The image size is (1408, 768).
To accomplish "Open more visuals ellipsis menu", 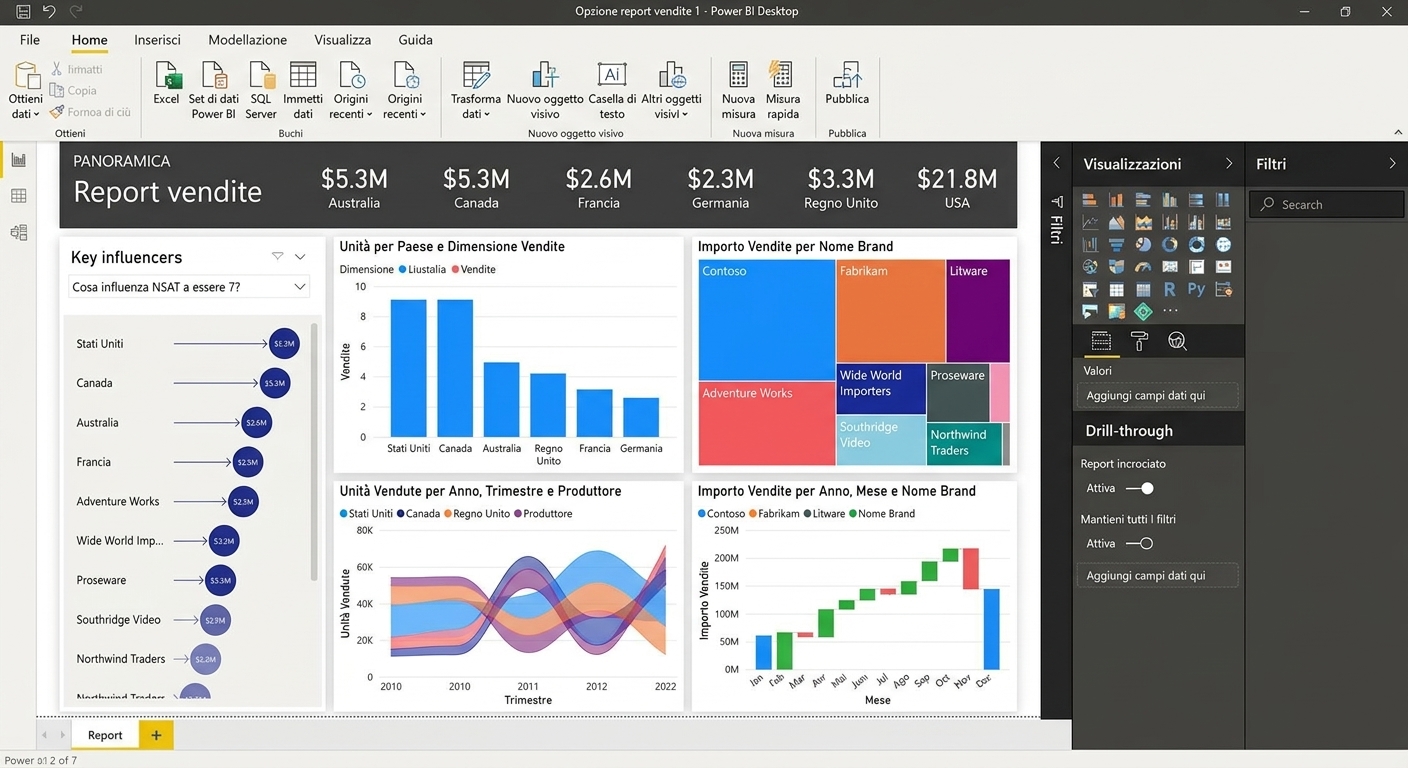I will 1170,312.
